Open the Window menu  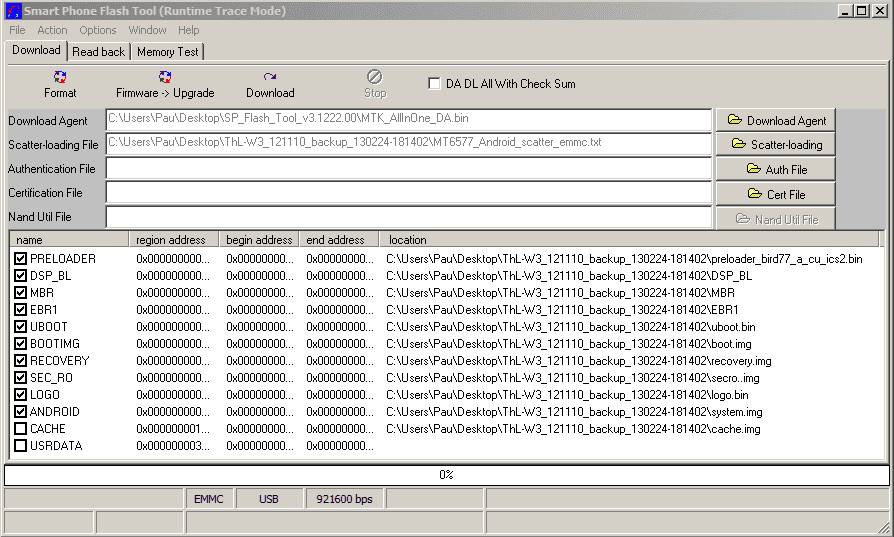click(147, 30)
